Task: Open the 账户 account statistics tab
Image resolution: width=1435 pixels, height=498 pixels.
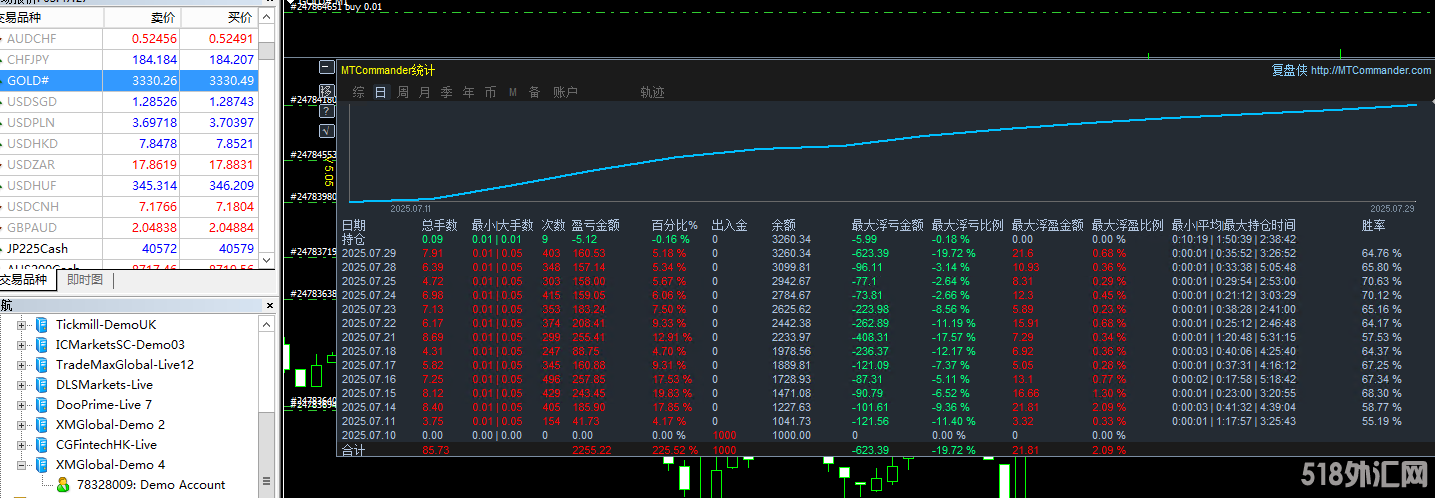Action: coord(565,92)
